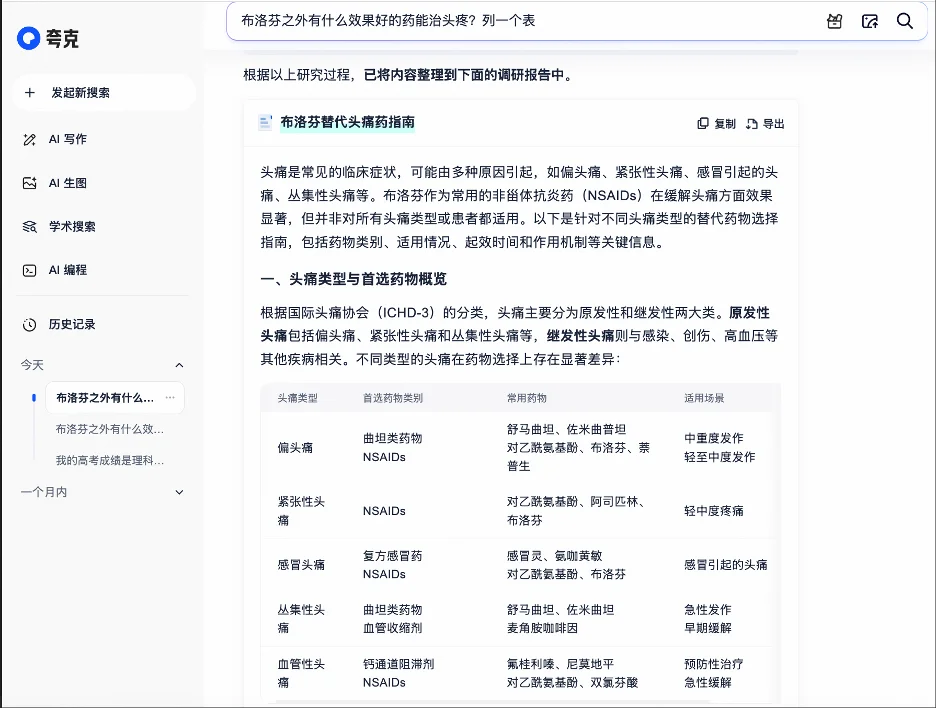Open sub-history item 布洛芬之外有什么效...
The image size is (936, 708).
110,429
